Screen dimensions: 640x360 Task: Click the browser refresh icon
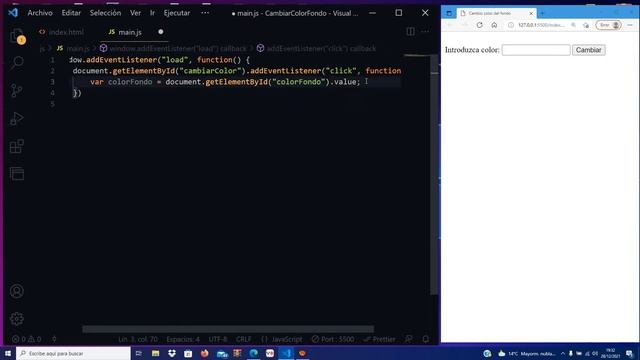point(480,25)
